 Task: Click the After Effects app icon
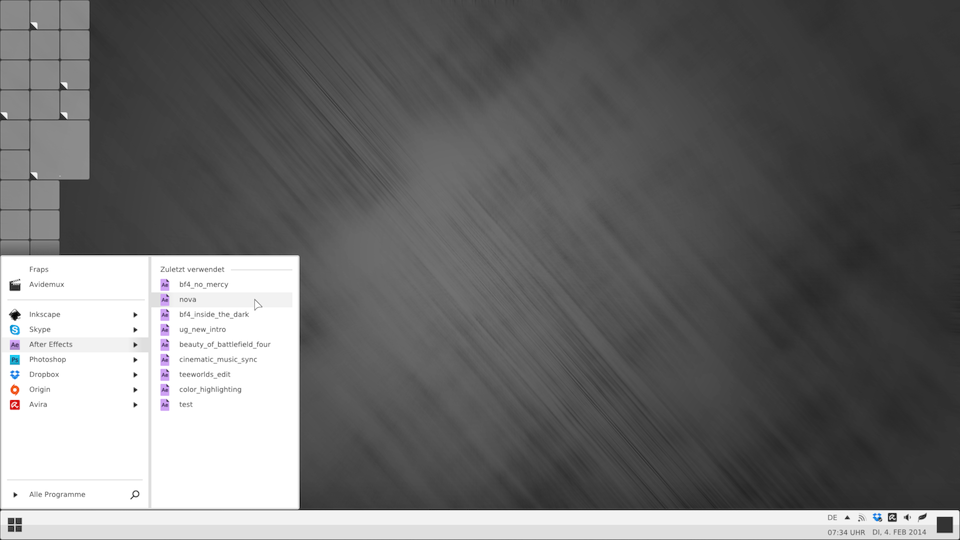[15, 345]
